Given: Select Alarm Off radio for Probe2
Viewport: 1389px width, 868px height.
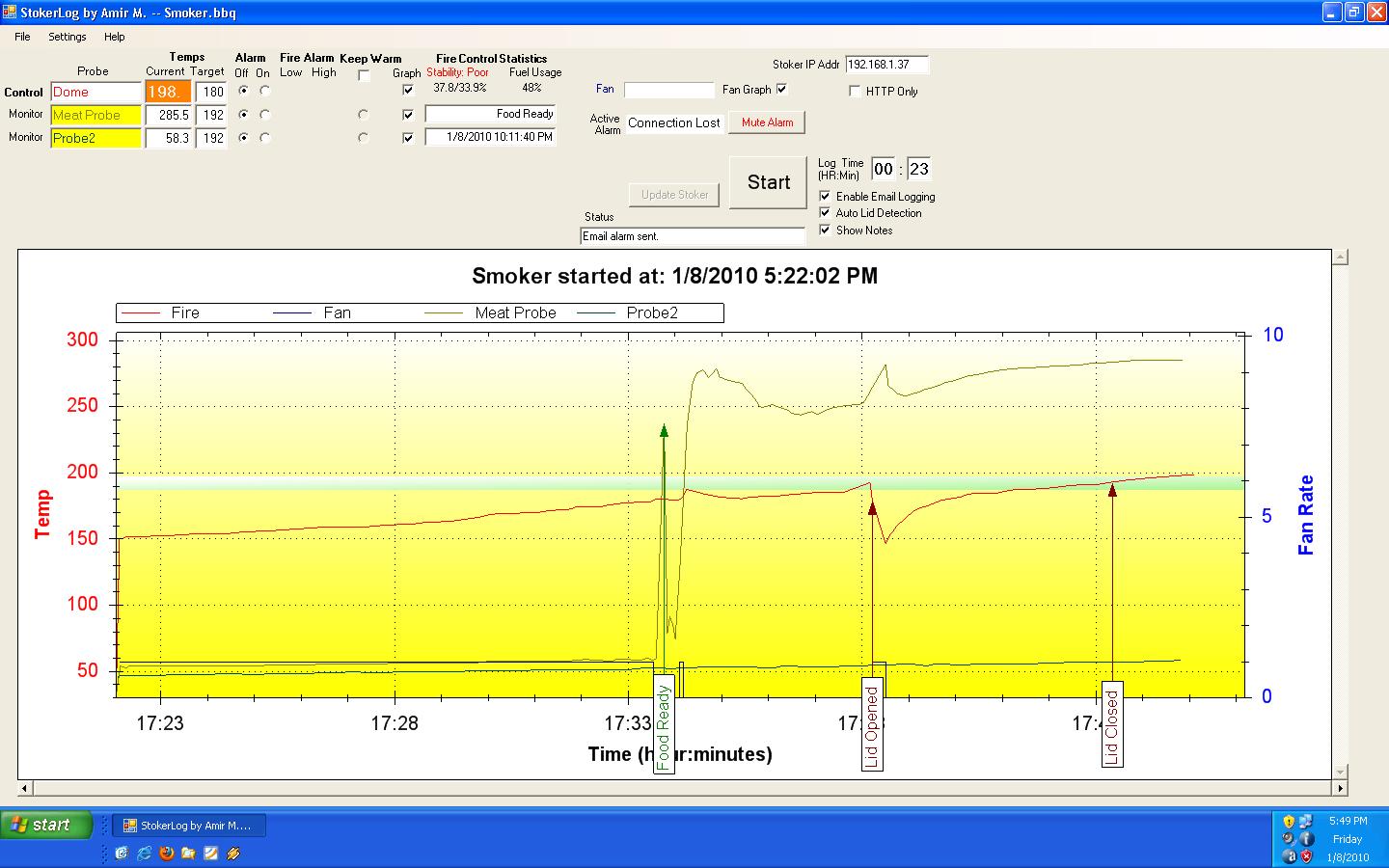Looking at the screenshot, I should pos(243,138).
